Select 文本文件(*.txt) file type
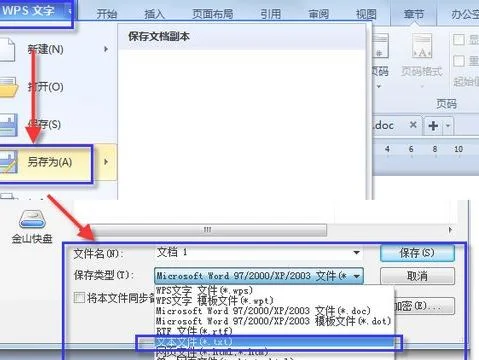 click(274, 342)
